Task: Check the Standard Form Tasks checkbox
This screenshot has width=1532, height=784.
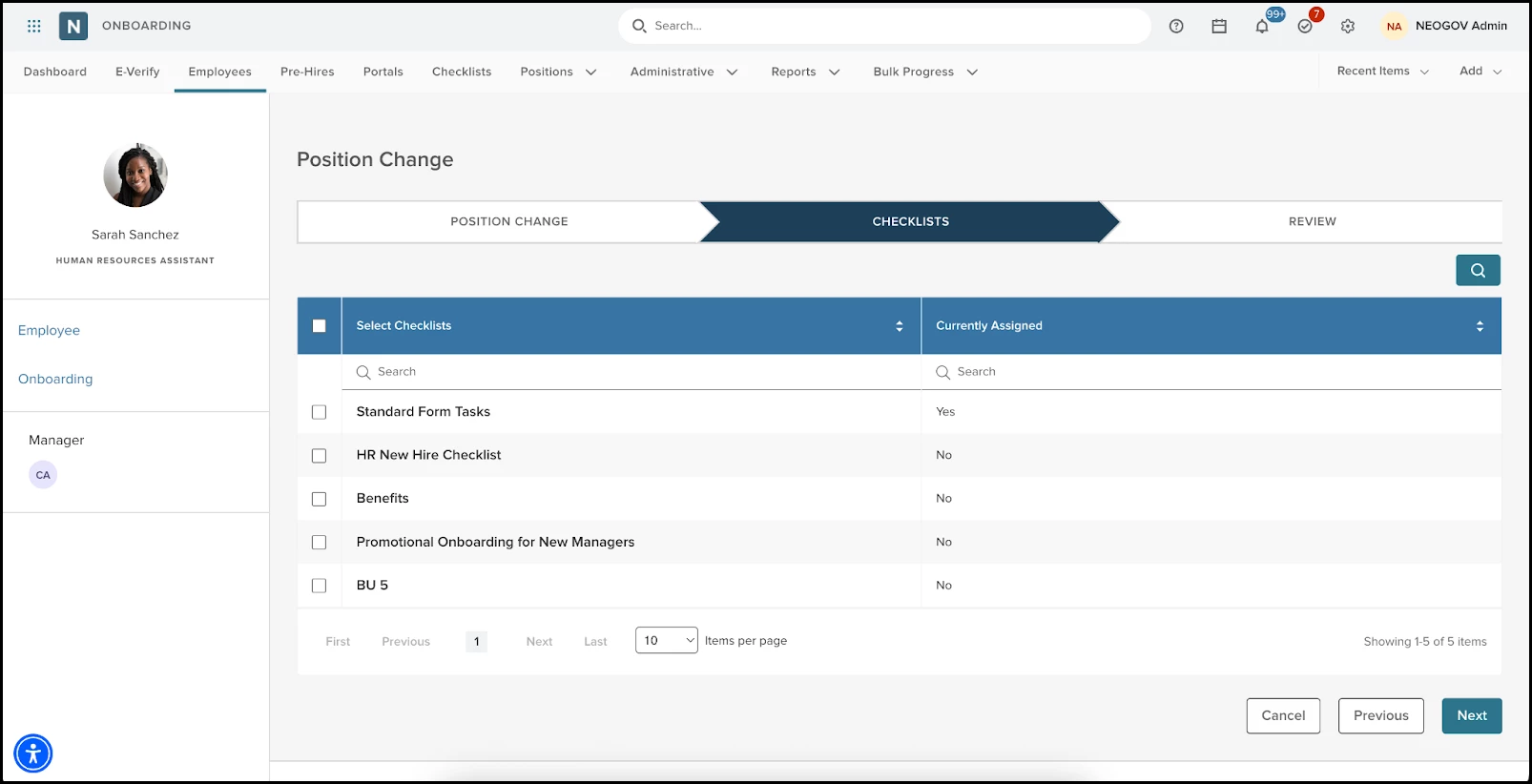Action: [x=320, y=412]
